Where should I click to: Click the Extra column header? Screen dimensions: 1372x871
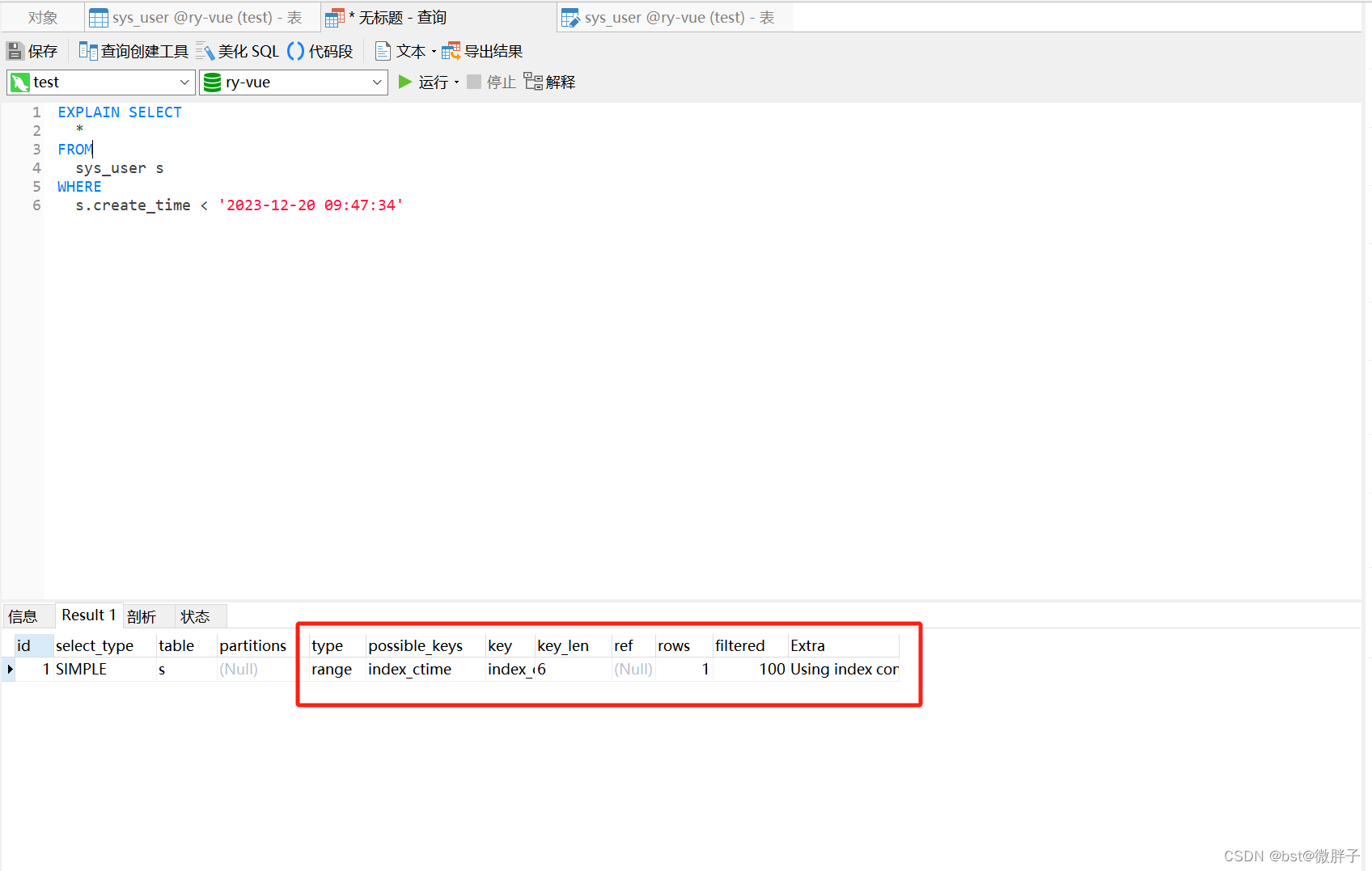click(844, 645)
